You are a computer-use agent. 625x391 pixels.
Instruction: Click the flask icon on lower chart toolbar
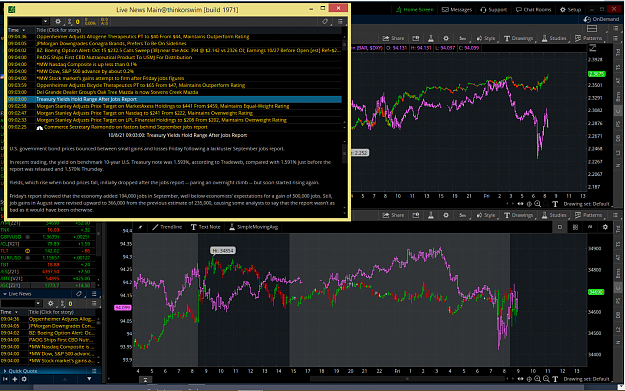[431, 215]
